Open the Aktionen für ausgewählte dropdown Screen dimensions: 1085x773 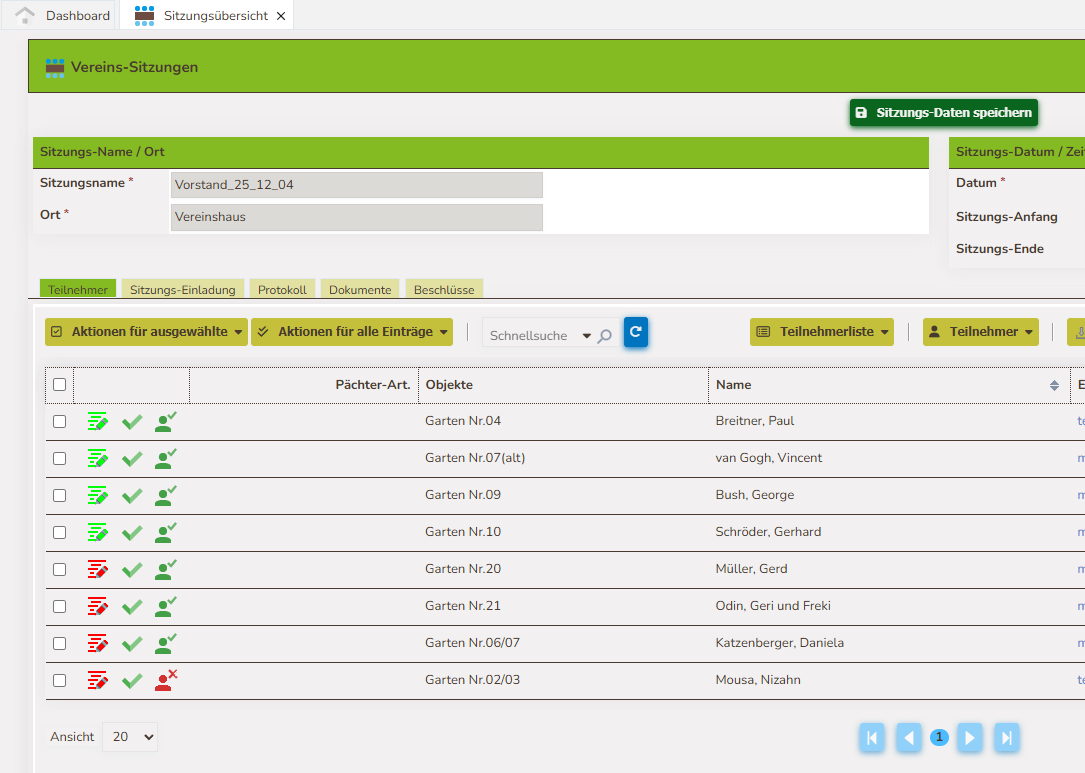[146, 332]
